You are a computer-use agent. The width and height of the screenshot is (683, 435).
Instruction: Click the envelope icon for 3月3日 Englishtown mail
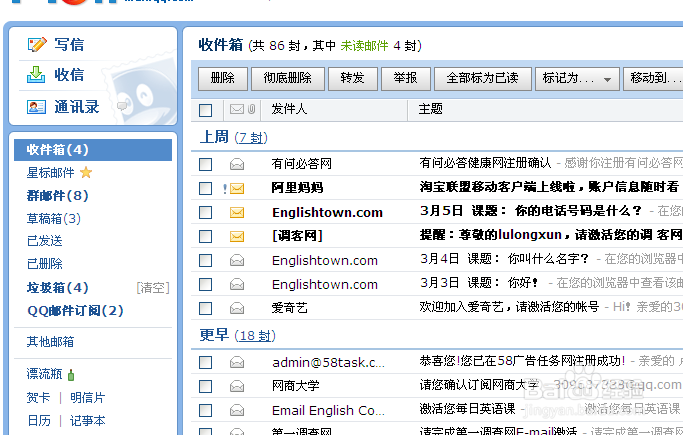(237, 284)
